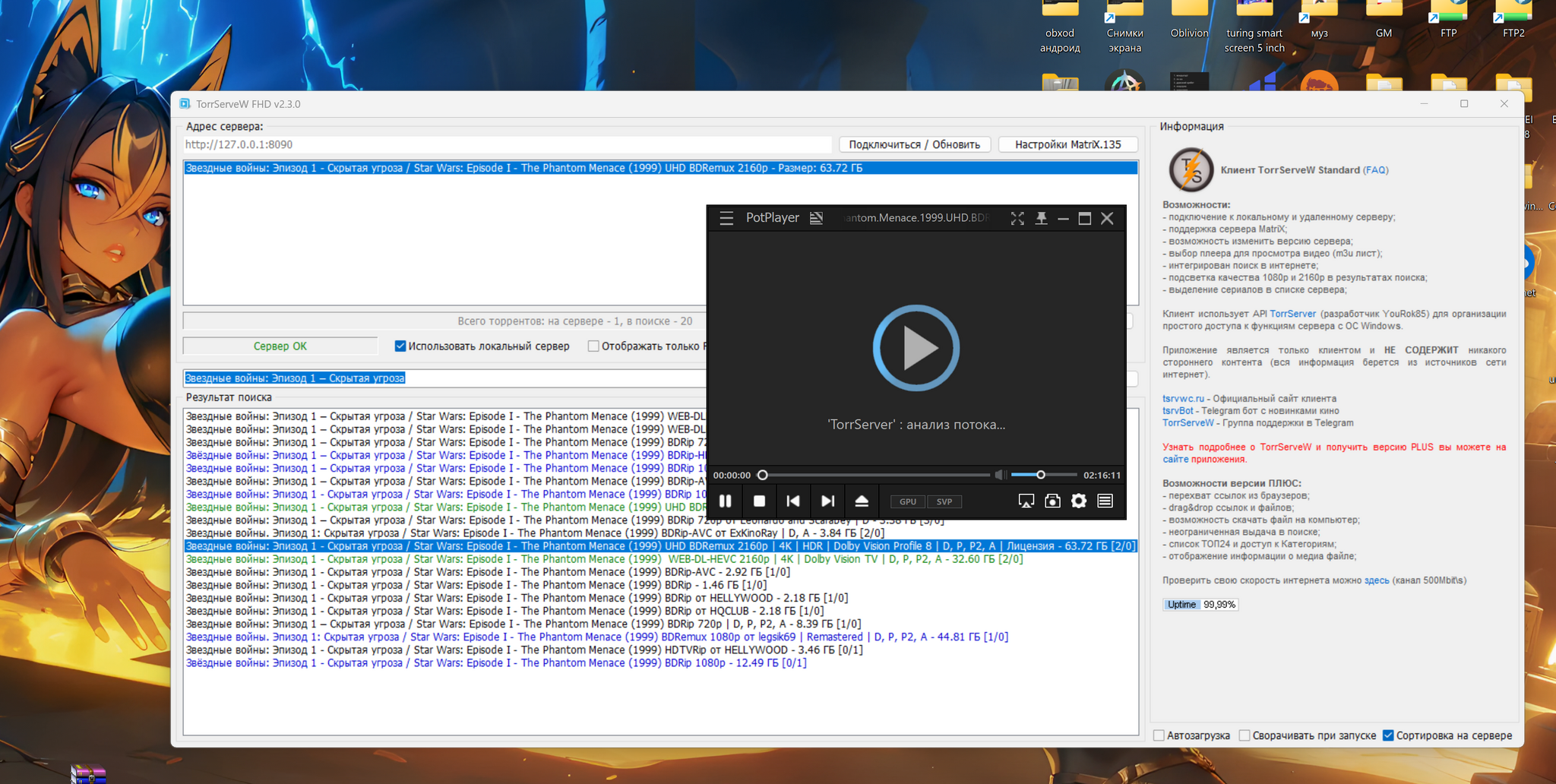This screenshot has width=1556, height=784.
Task: Toggle the SVP button in PotPlayer
Action: [944, 501]
